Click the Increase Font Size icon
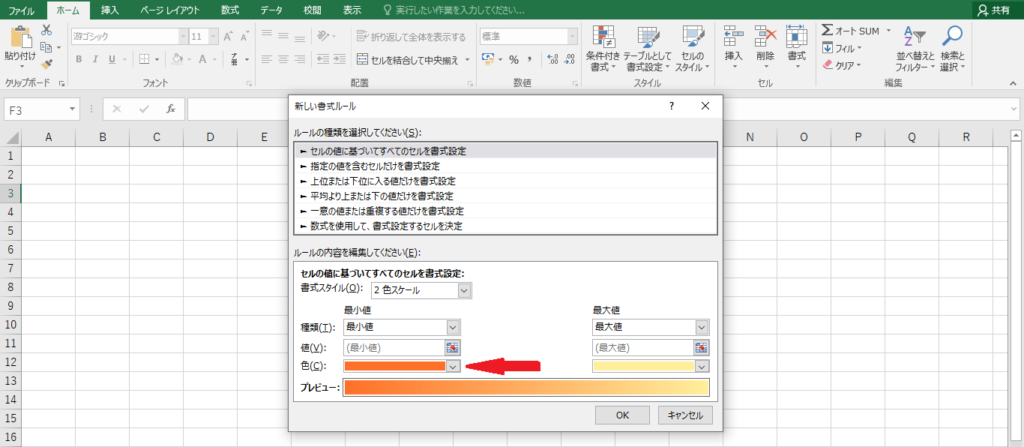Screen dimensions: 1024x447 pos(229,37)
